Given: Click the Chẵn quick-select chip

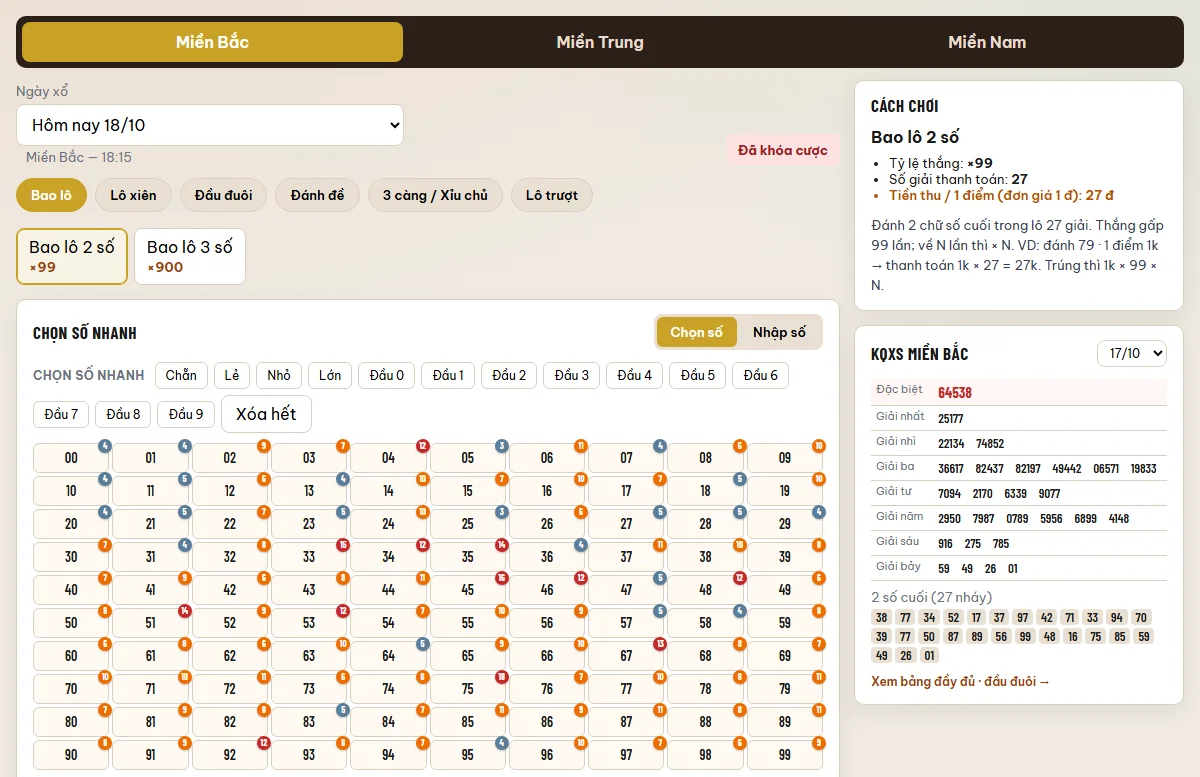Looking at the screenshot, I should (181, 375).
